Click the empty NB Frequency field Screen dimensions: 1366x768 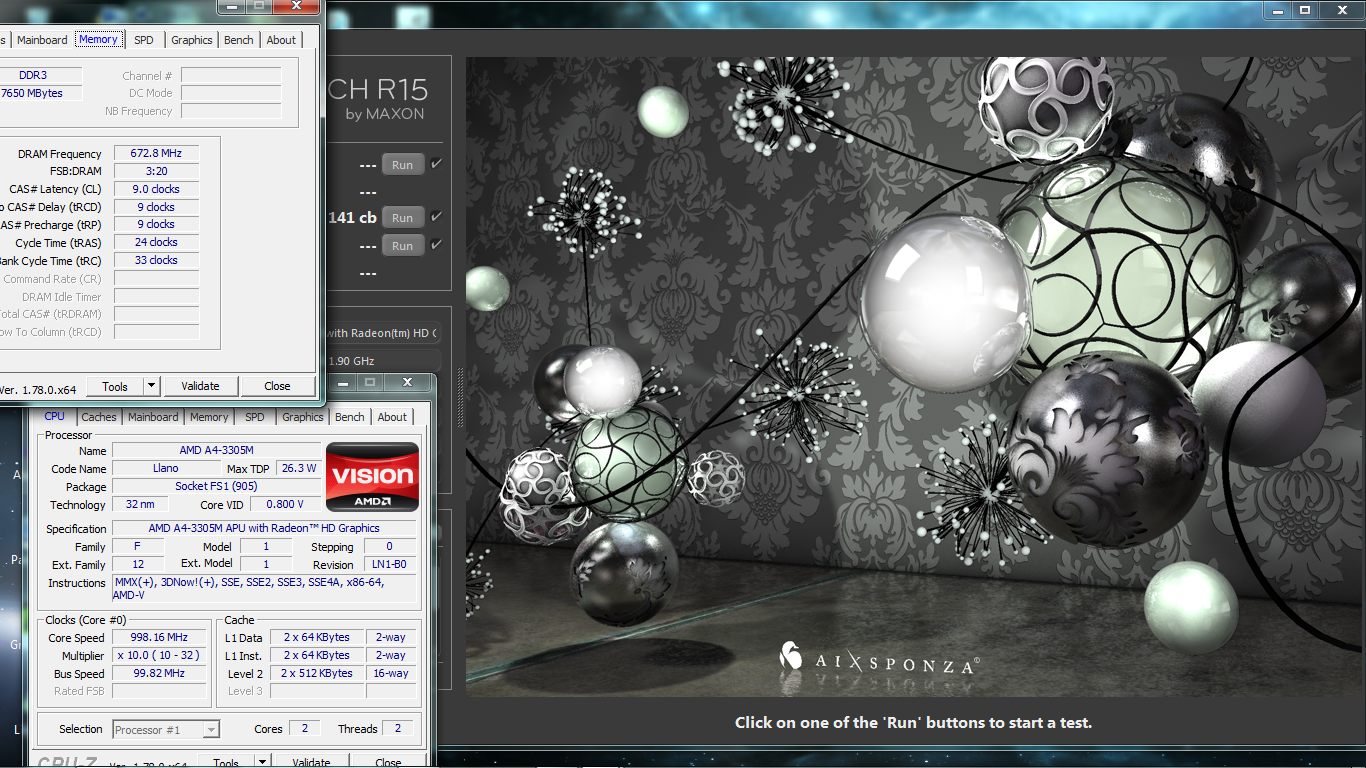(x=232, y=111)
